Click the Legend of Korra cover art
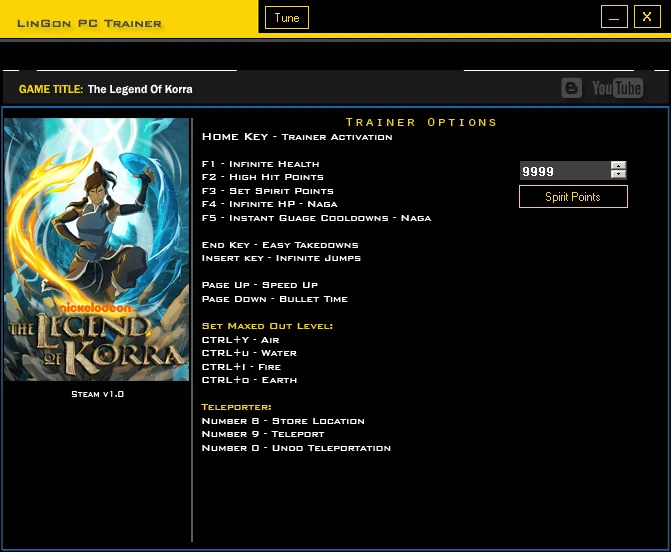 point(97,249)
